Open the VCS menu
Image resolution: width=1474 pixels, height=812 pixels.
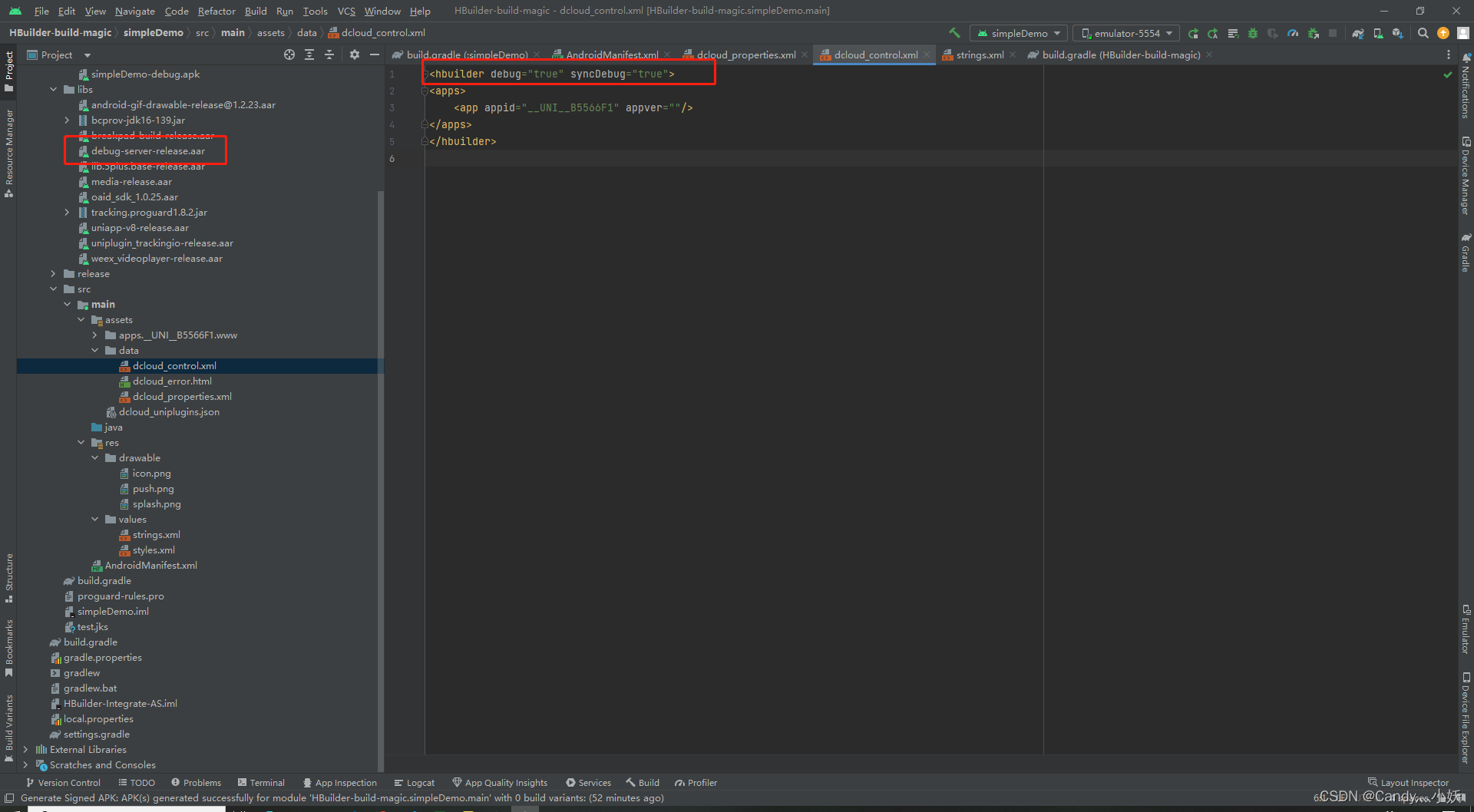[346, 11]
